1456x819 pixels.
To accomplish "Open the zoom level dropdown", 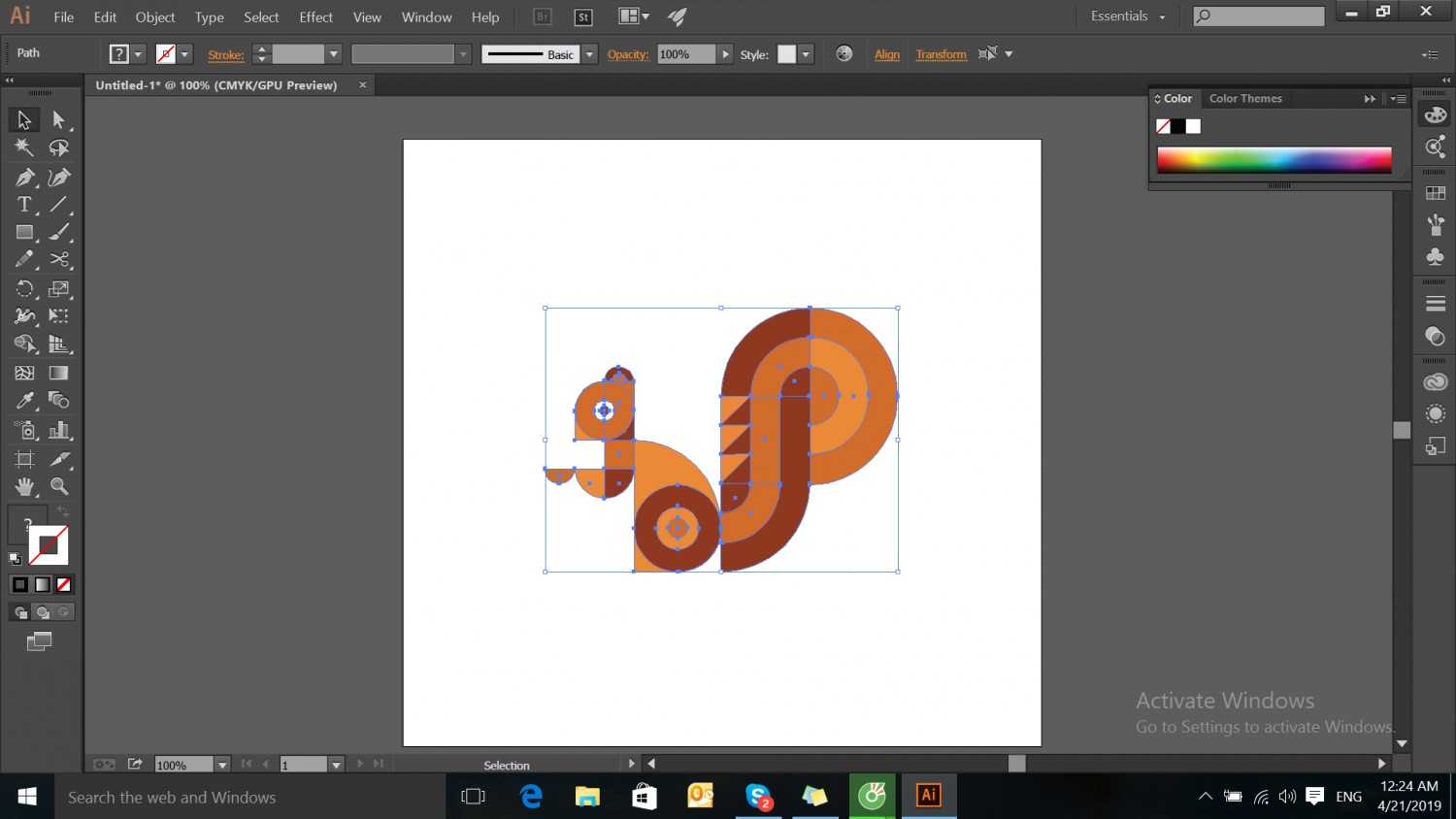I will (x=222, y=765).
